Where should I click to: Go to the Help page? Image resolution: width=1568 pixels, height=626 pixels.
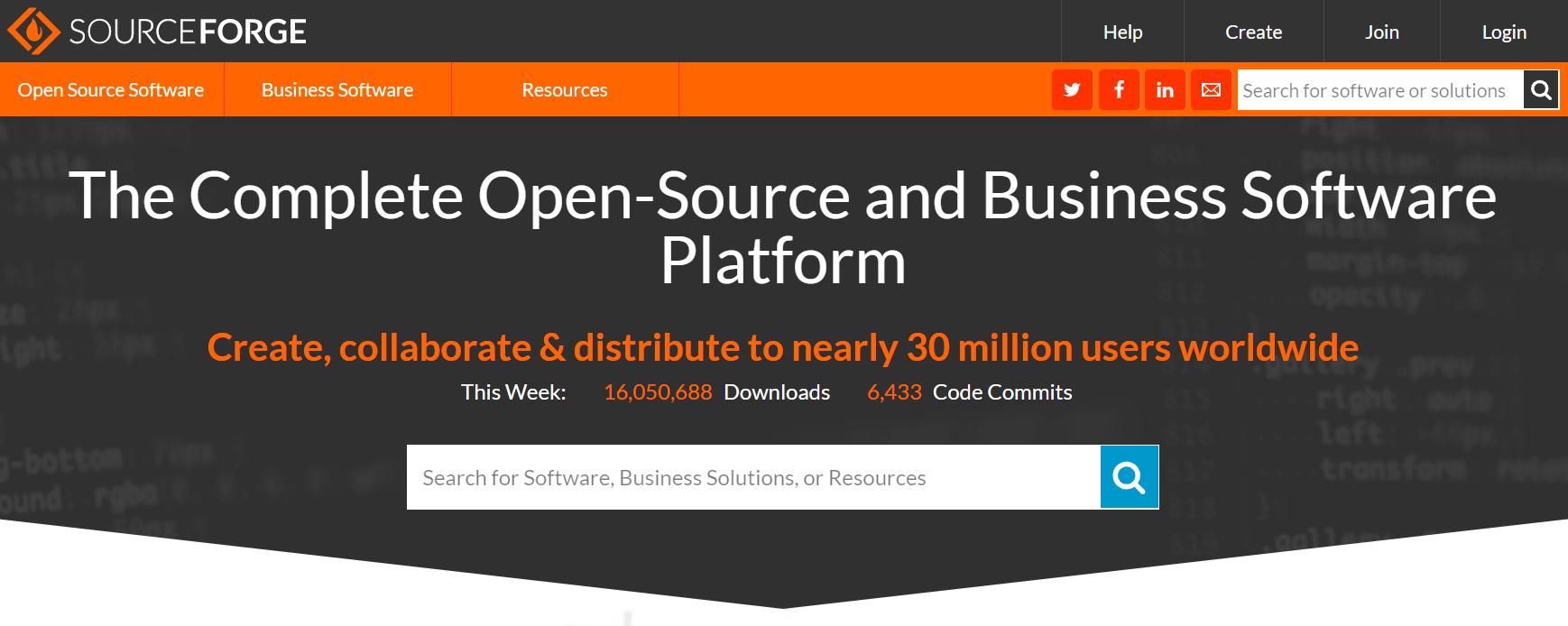tap(1122, 32)
